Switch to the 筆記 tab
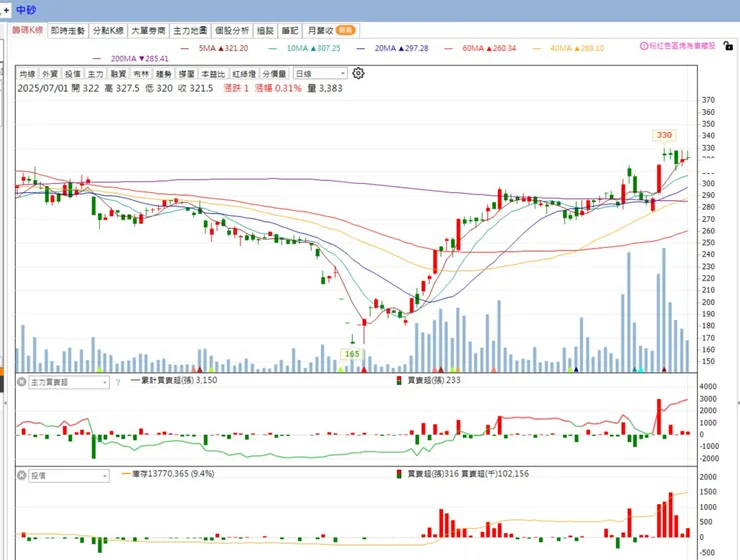The height and width of the screenshot is (560, 740). pyautogui.click(x=290, y=31)
